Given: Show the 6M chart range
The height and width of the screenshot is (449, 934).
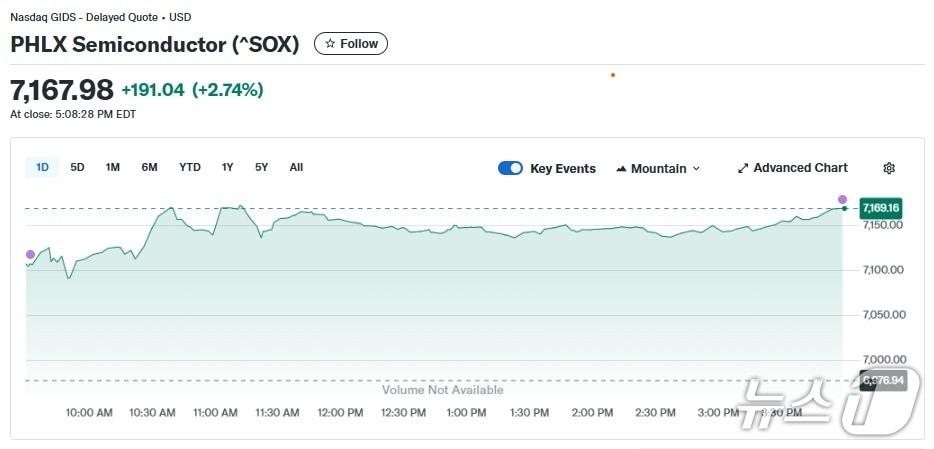Looking at the screenshot, I should point(149,167).
